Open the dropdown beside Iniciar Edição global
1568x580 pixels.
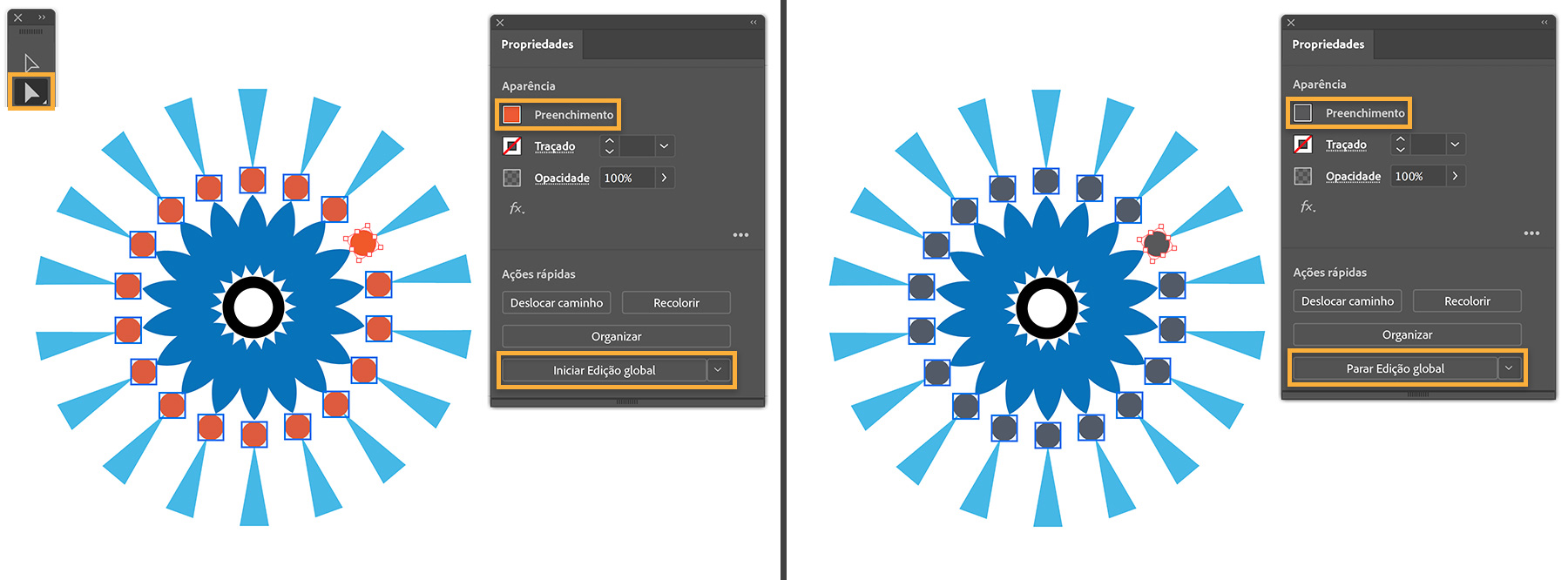coord(718,370)
